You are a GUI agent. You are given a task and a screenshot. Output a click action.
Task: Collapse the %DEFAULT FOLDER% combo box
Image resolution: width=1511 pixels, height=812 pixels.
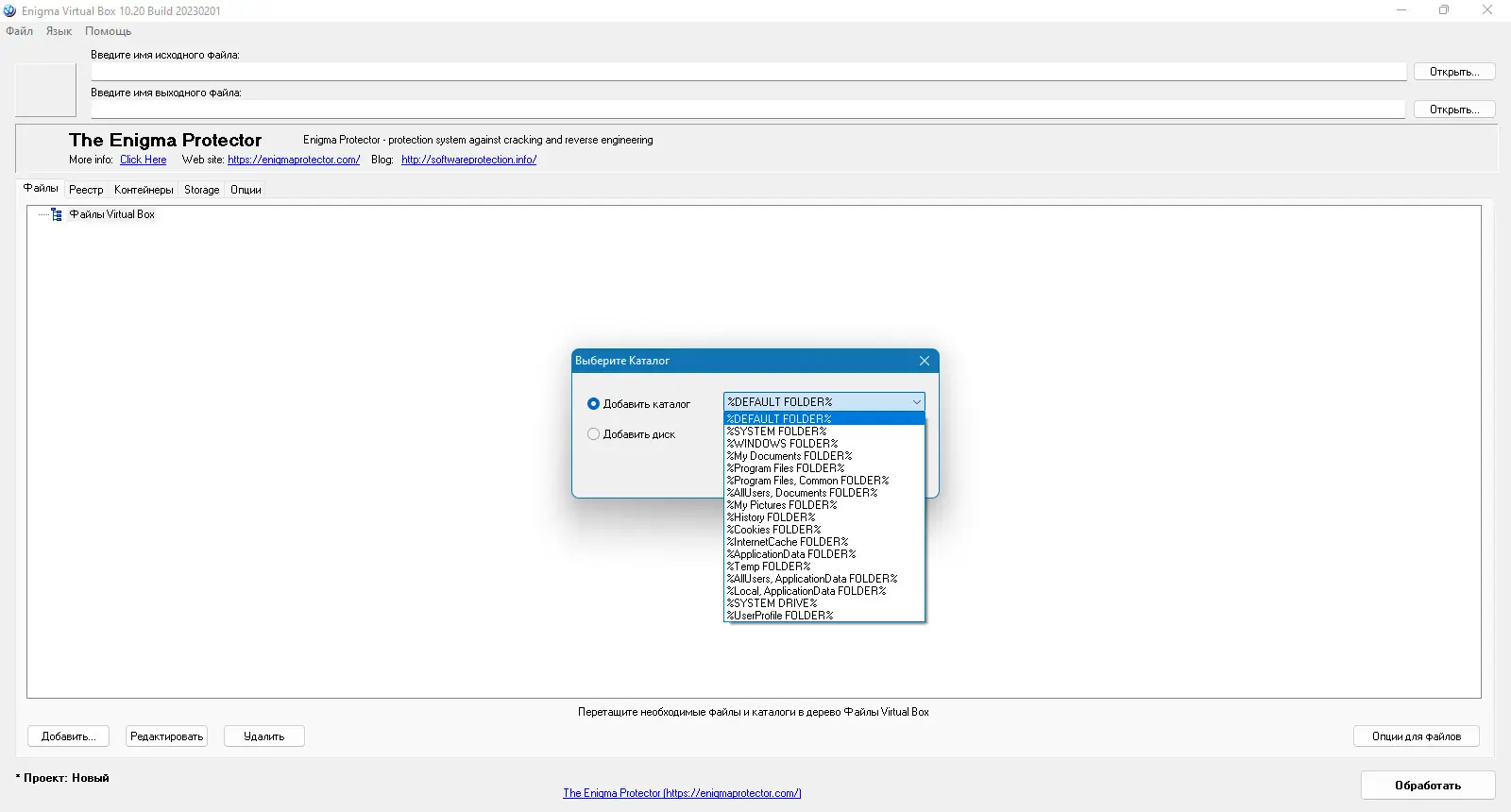[916, 402]
